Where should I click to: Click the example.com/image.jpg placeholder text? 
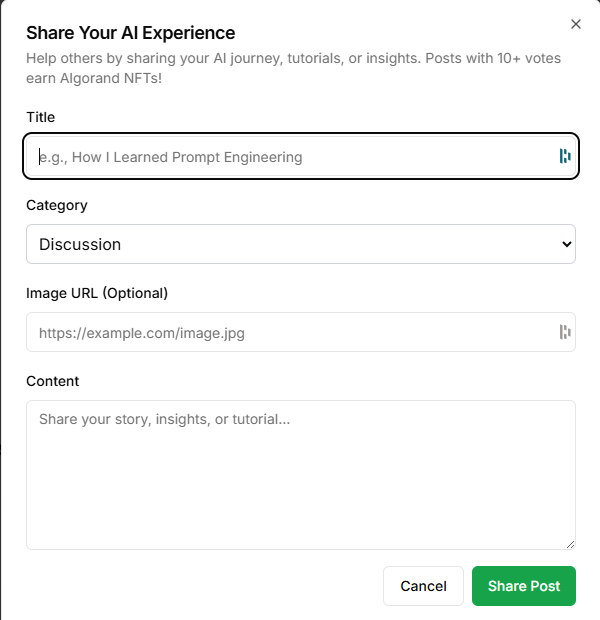click(142, 333)
